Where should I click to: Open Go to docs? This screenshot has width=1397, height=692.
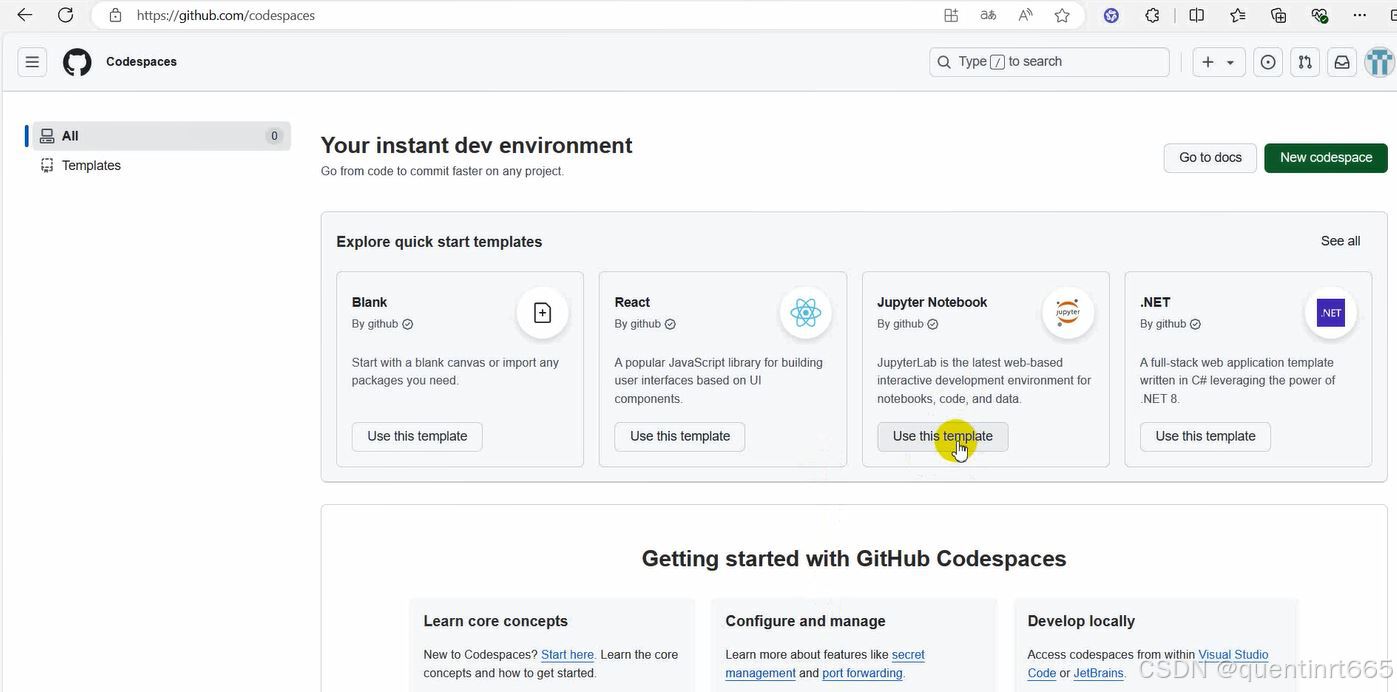(x=1210, y=158)
